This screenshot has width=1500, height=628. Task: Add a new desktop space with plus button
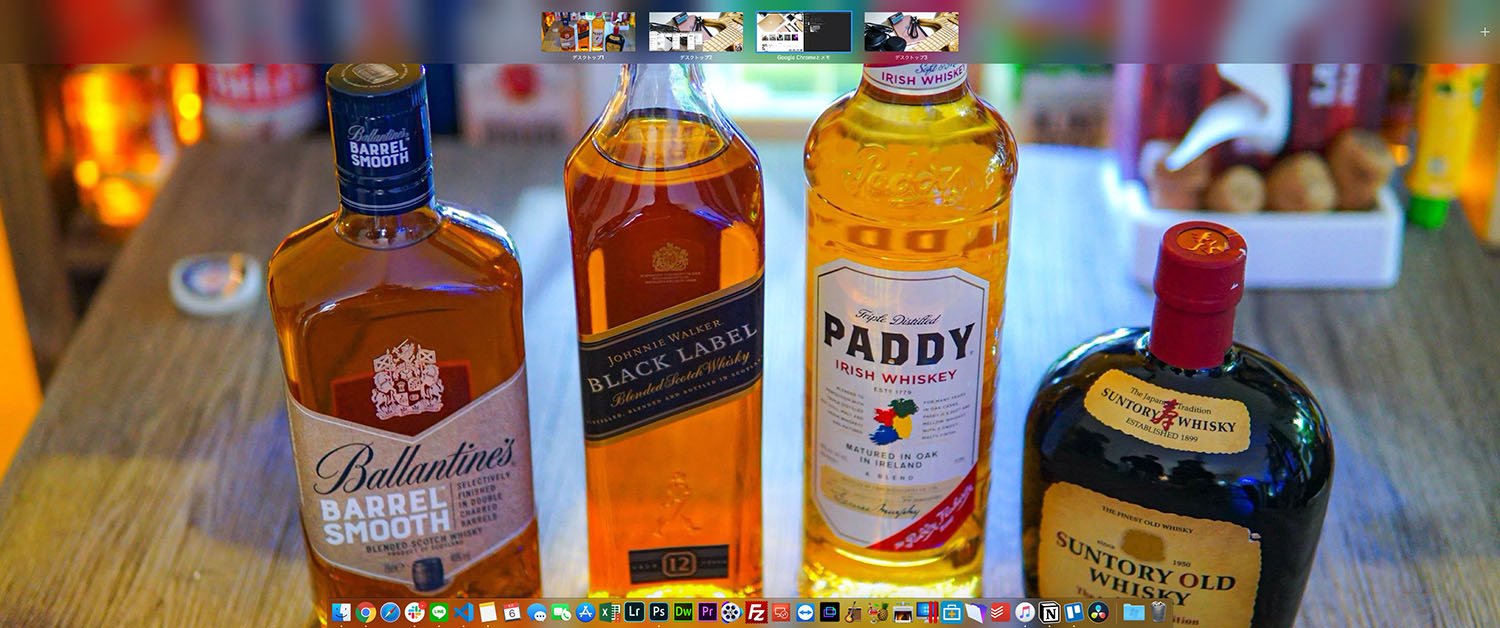tap(1484, 32)
